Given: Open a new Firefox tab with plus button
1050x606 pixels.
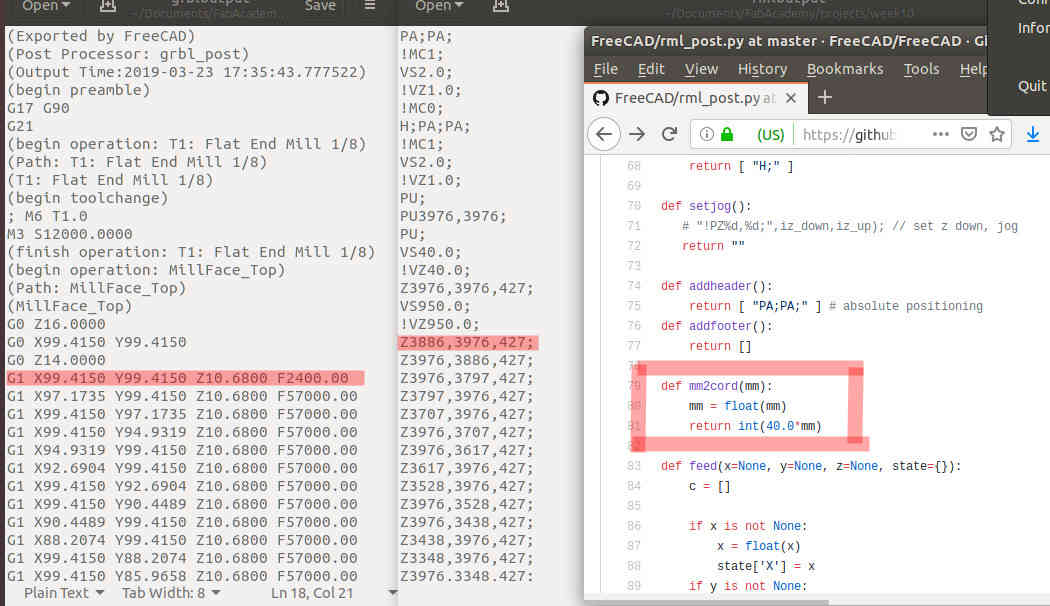Looking at the screenshot, I should [x=824, y=98].
